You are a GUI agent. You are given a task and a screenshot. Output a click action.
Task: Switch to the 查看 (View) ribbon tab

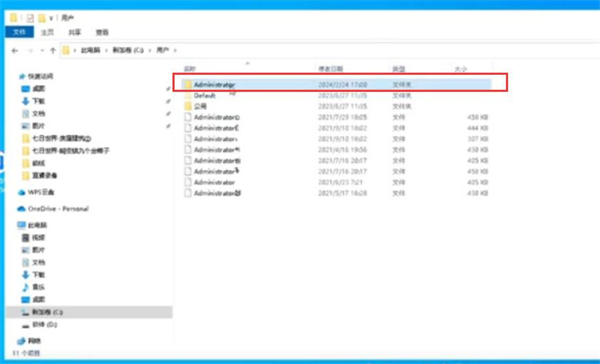[102, 32]
